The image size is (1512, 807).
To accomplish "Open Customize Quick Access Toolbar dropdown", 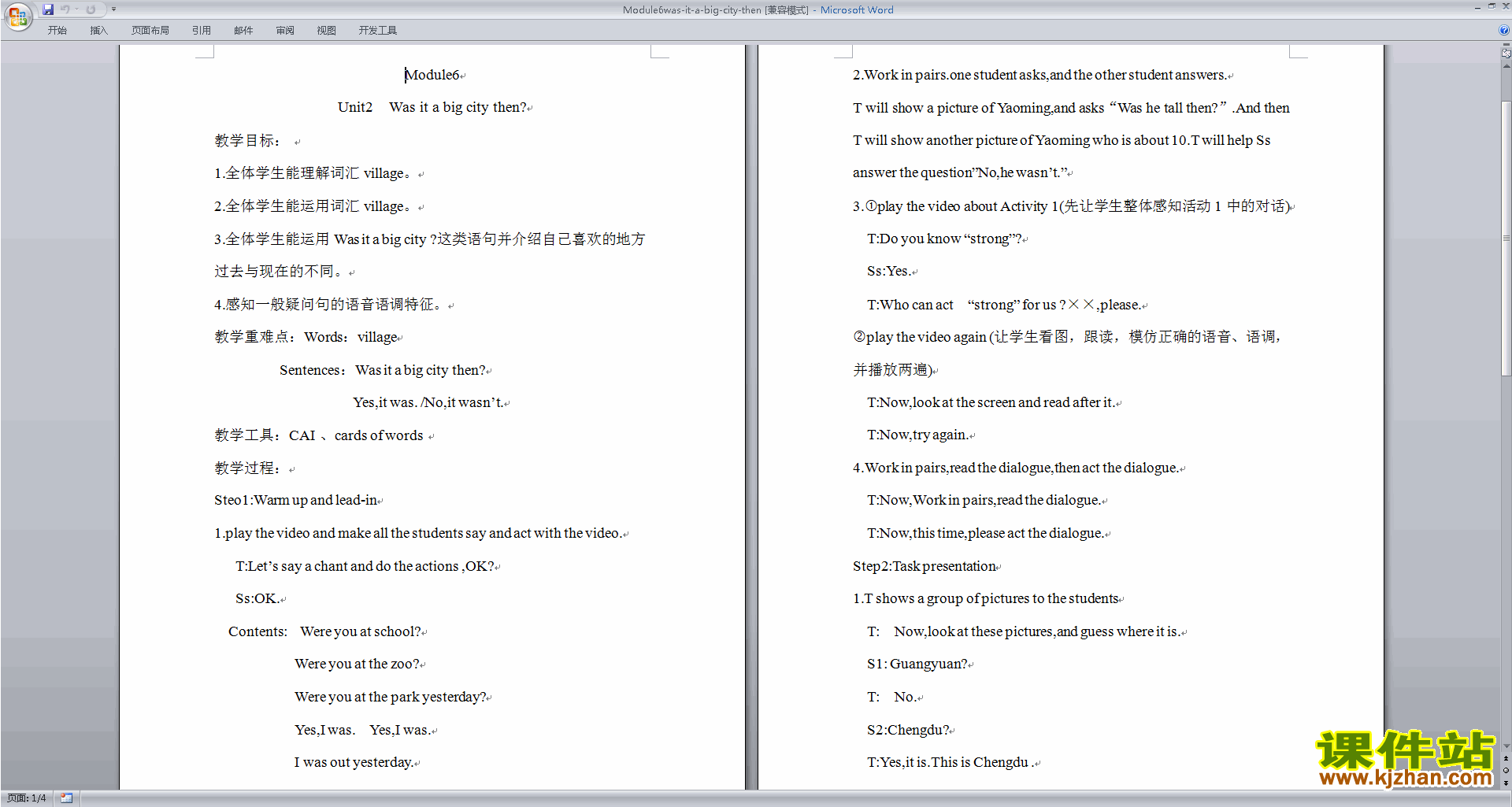I will point(113,9).
